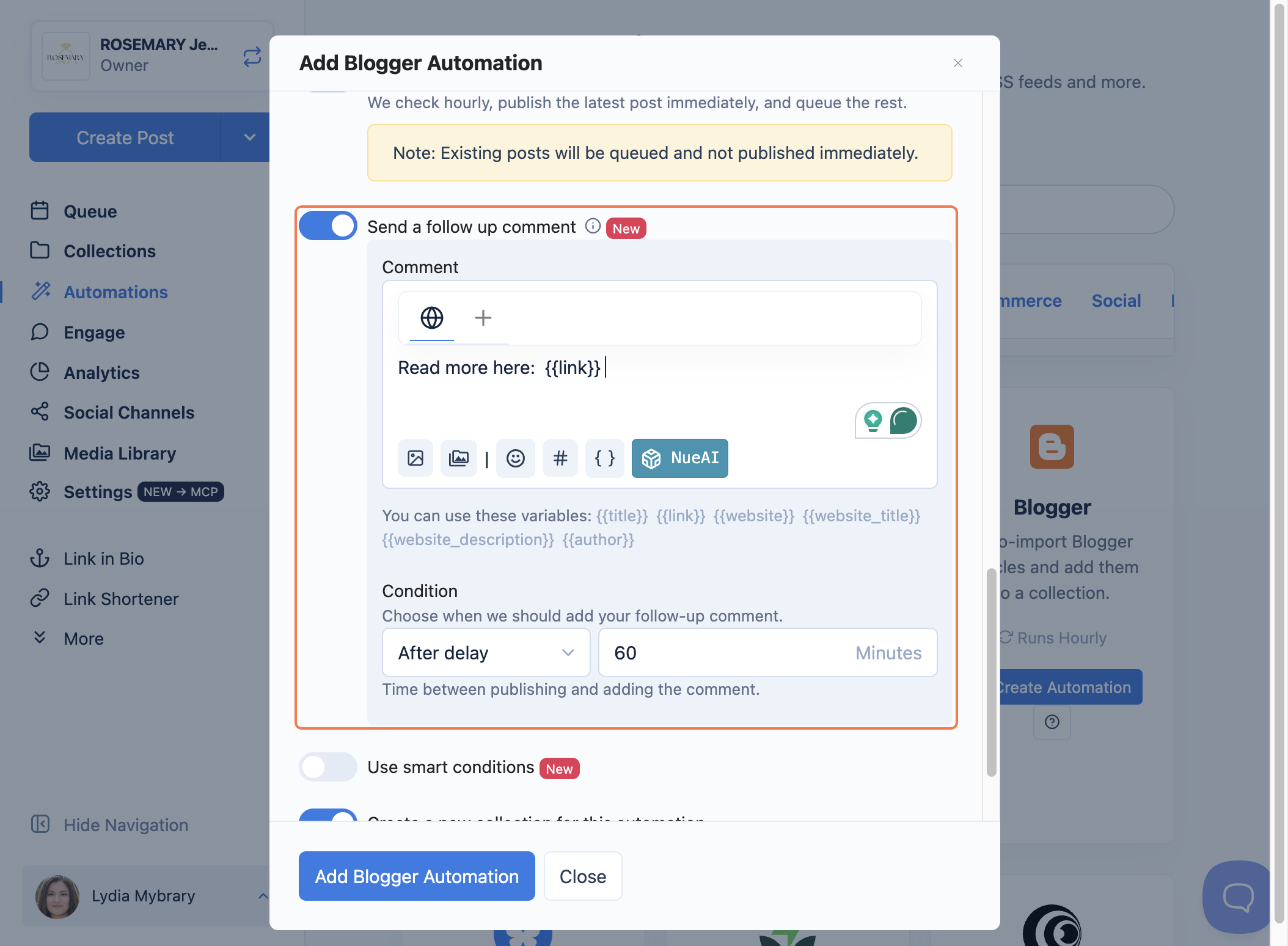
Task: Insert the {{website}} variable
Action: coord(754,515)
